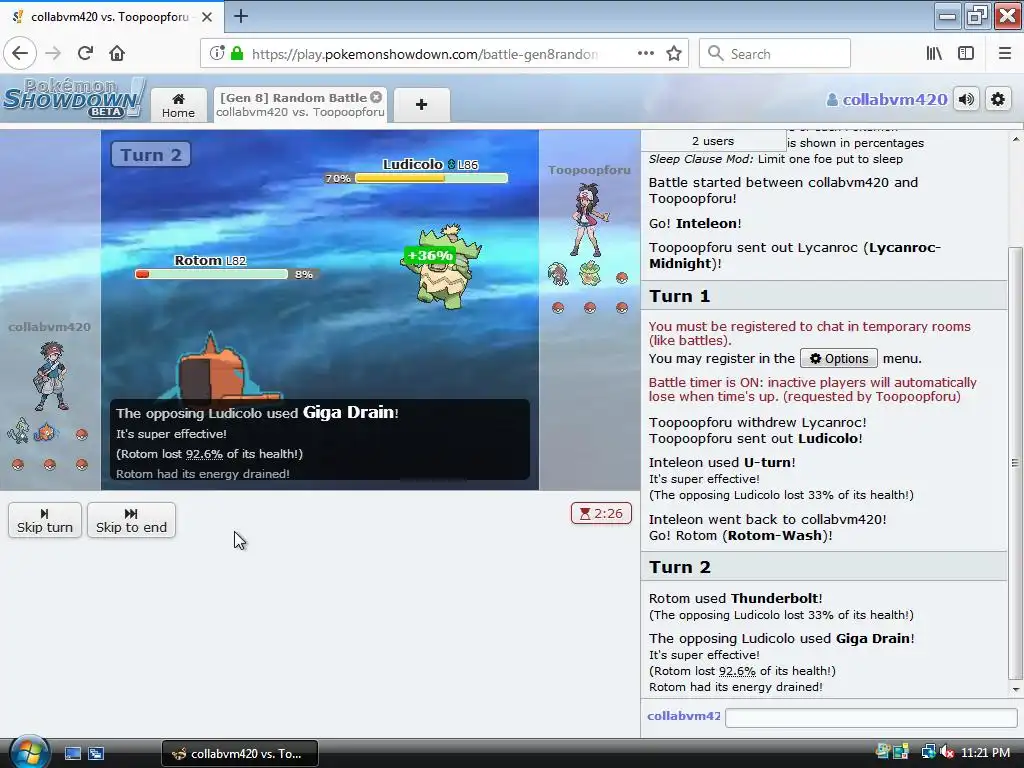Click the 2 users list button
The image size is (1024, 768).
(713, 141)
